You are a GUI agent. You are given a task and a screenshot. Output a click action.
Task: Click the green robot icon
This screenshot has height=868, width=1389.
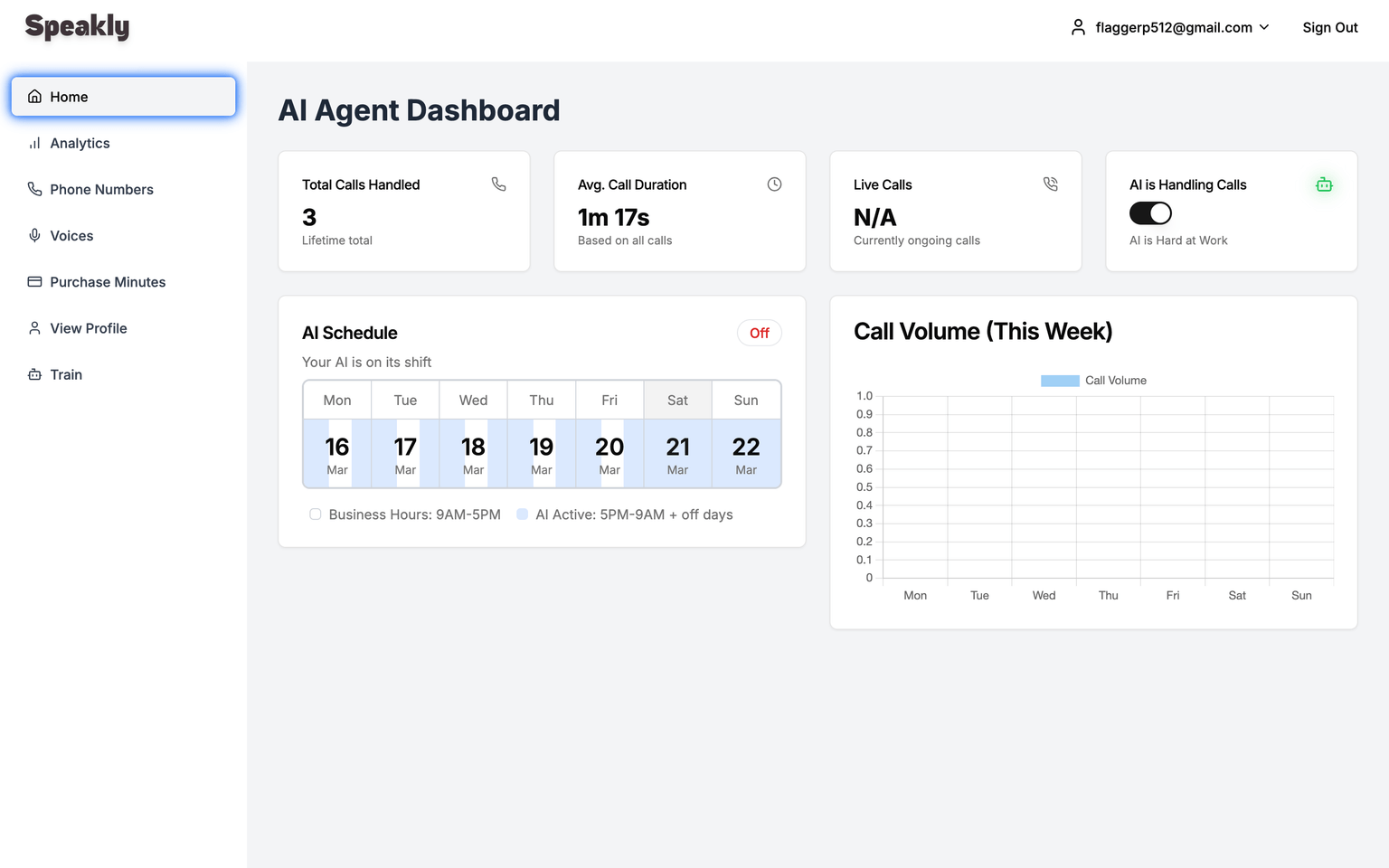(1324, 184)
